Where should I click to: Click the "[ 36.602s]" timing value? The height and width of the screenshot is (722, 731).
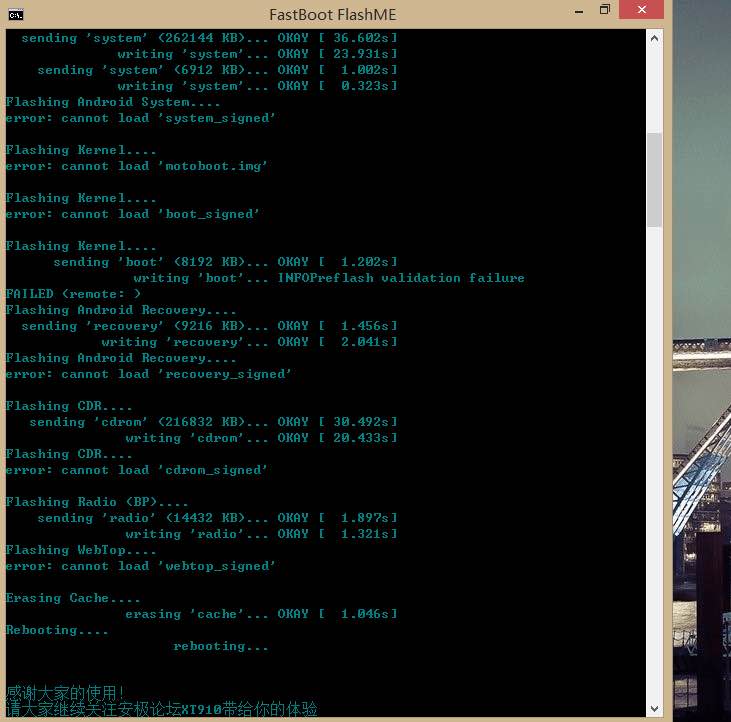point(358,38)
